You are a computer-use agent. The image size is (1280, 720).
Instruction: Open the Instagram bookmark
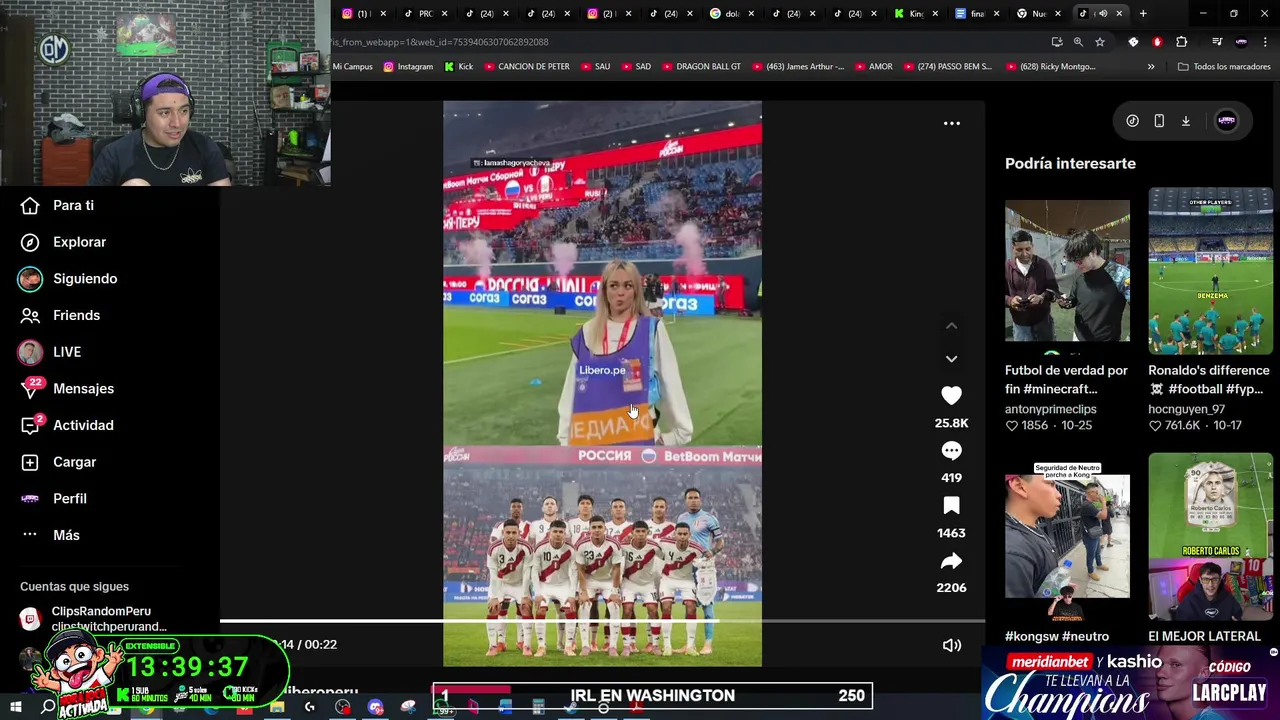click(408, 67)
